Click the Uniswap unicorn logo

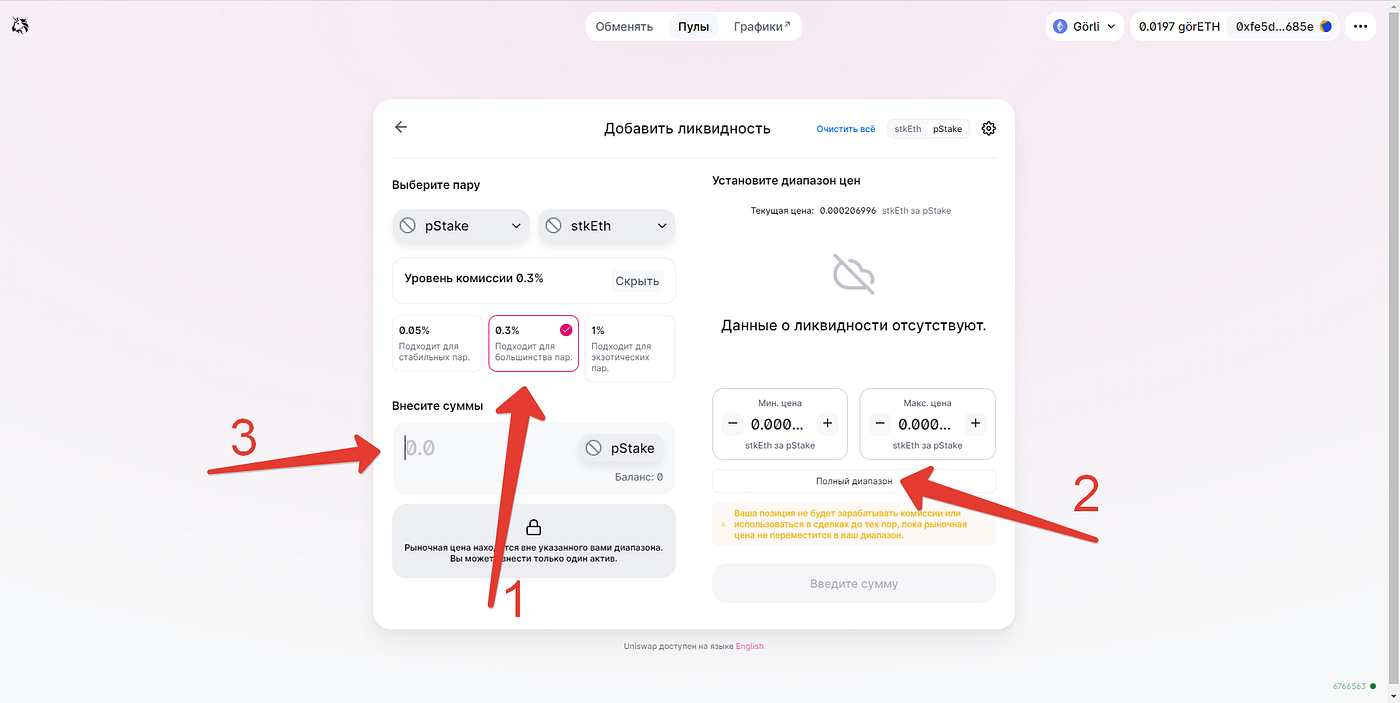tap(20, 26)
